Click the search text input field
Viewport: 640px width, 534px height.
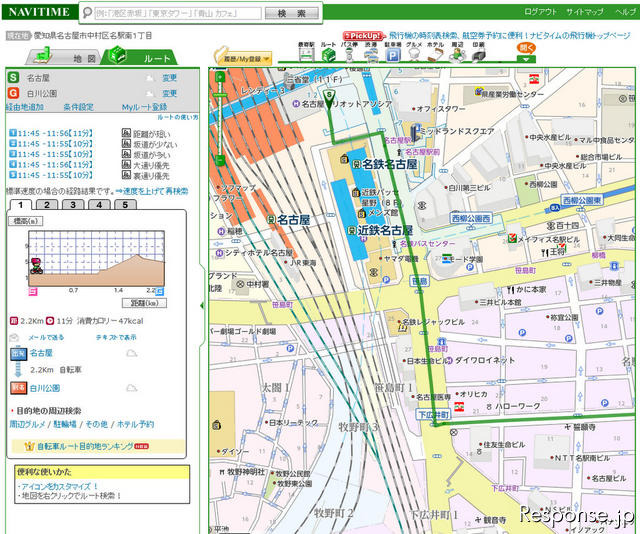[178, 13]
